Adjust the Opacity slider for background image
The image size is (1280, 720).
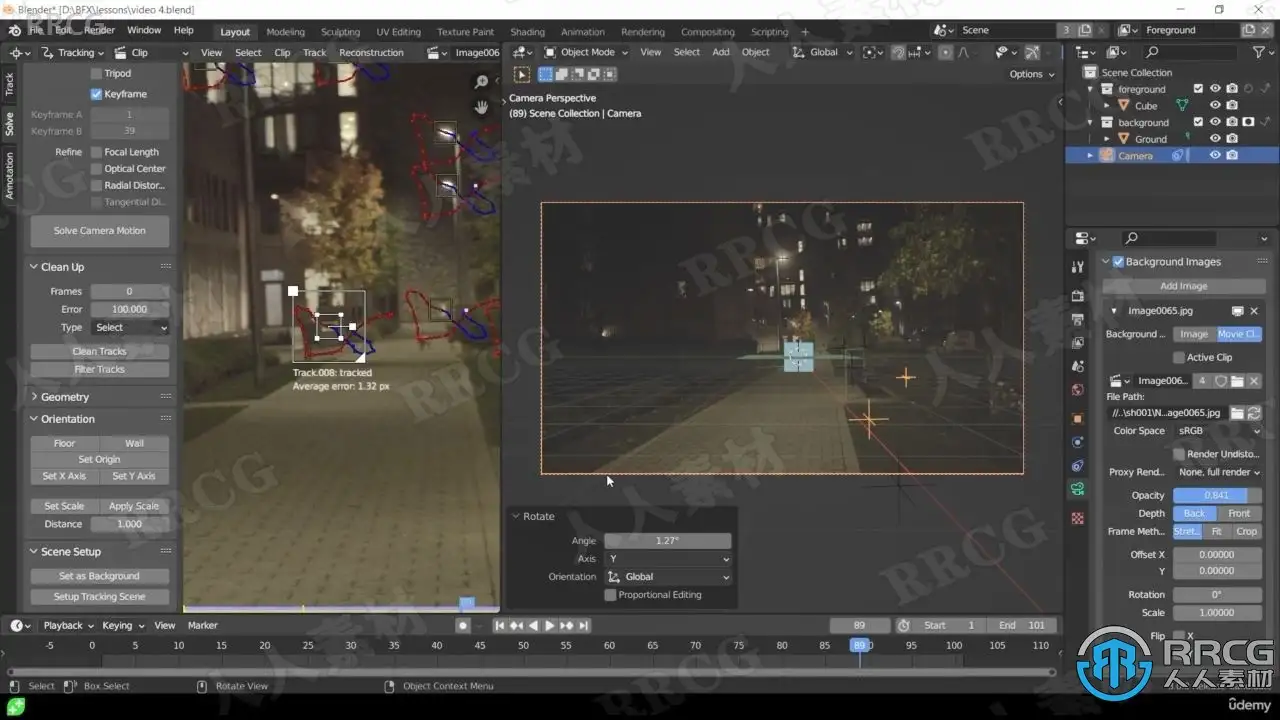tap(1216, 495)
